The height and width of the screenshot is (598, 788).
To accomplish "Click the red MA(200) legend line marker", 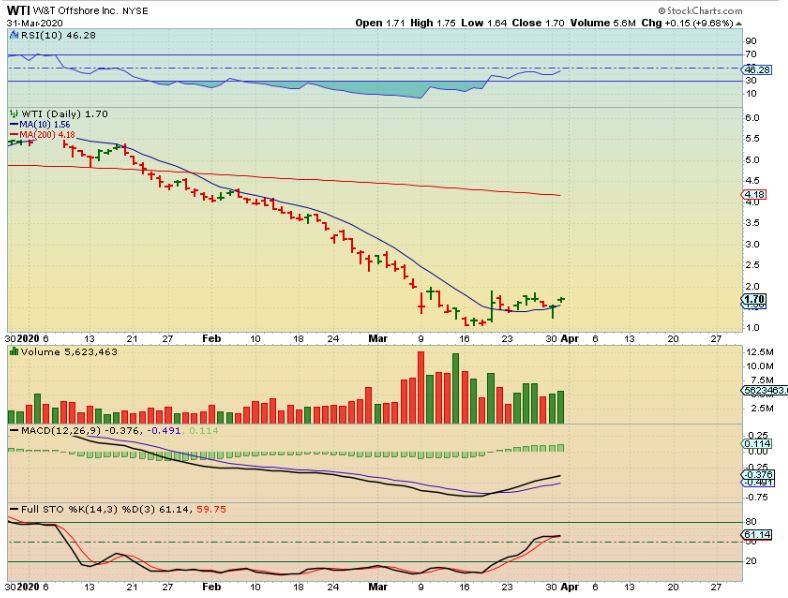I will coord(14,135).
